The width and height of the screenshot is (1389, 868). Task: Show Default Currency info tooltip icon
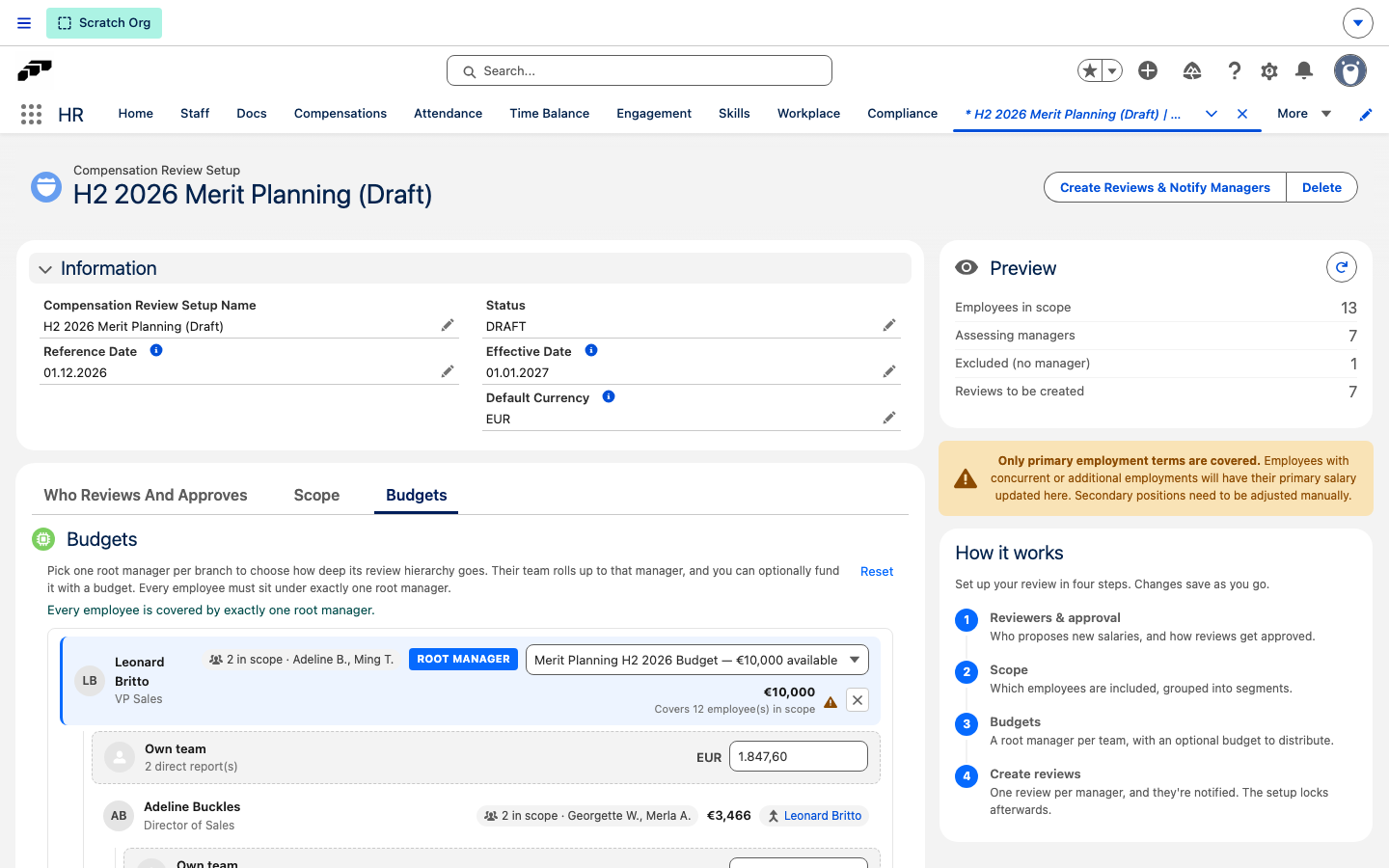coord(609,396)
